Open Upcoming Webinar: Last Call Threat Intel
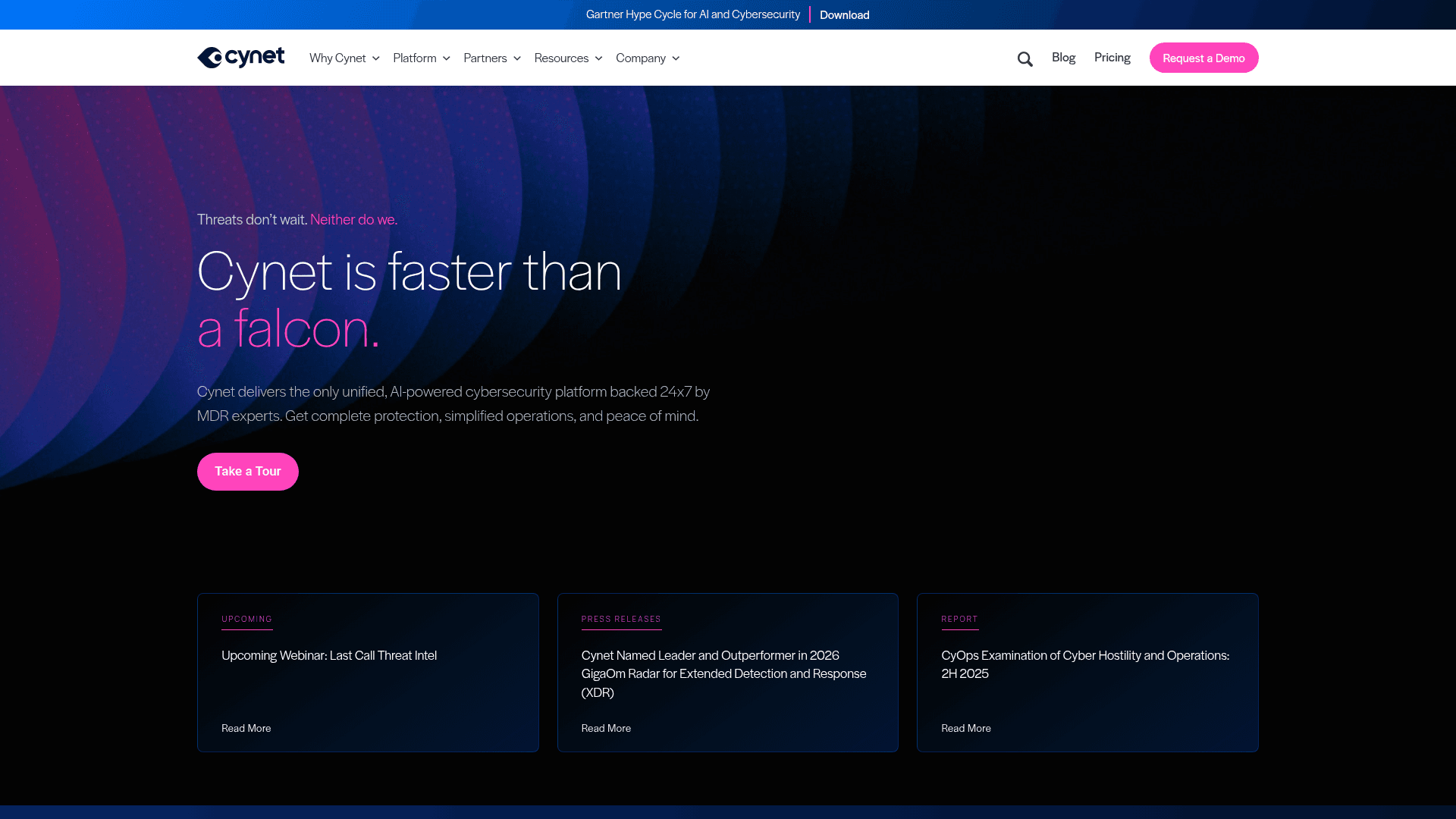This screenshot has height=819, width=1456. [x=329, y=655]
